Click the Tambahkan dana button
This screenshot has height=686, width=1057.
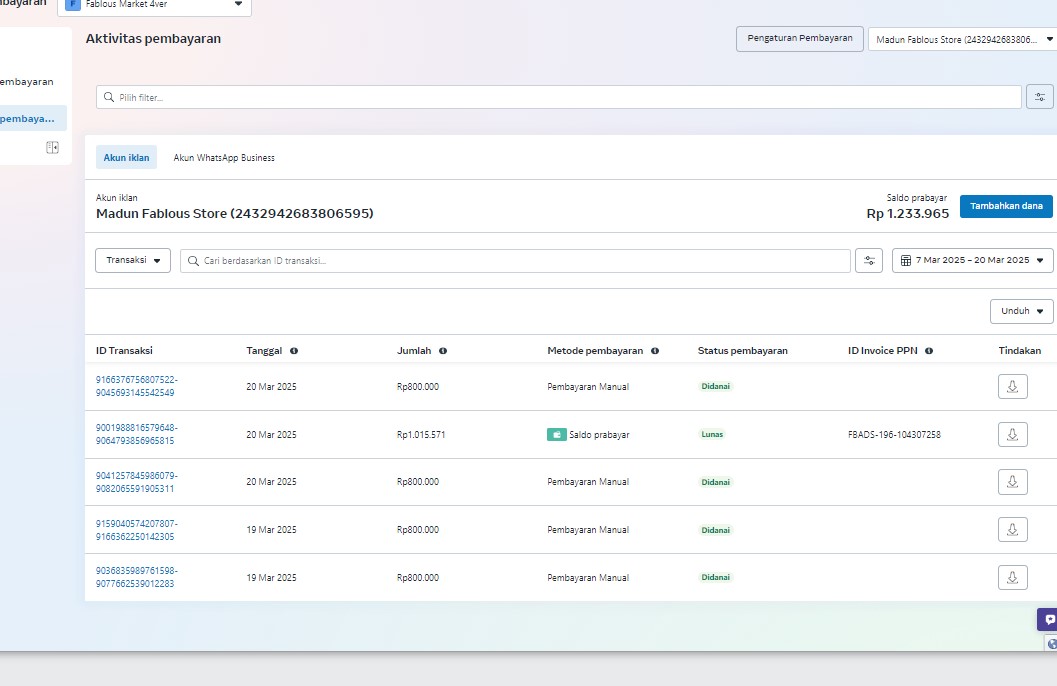tap(1005, 206)
